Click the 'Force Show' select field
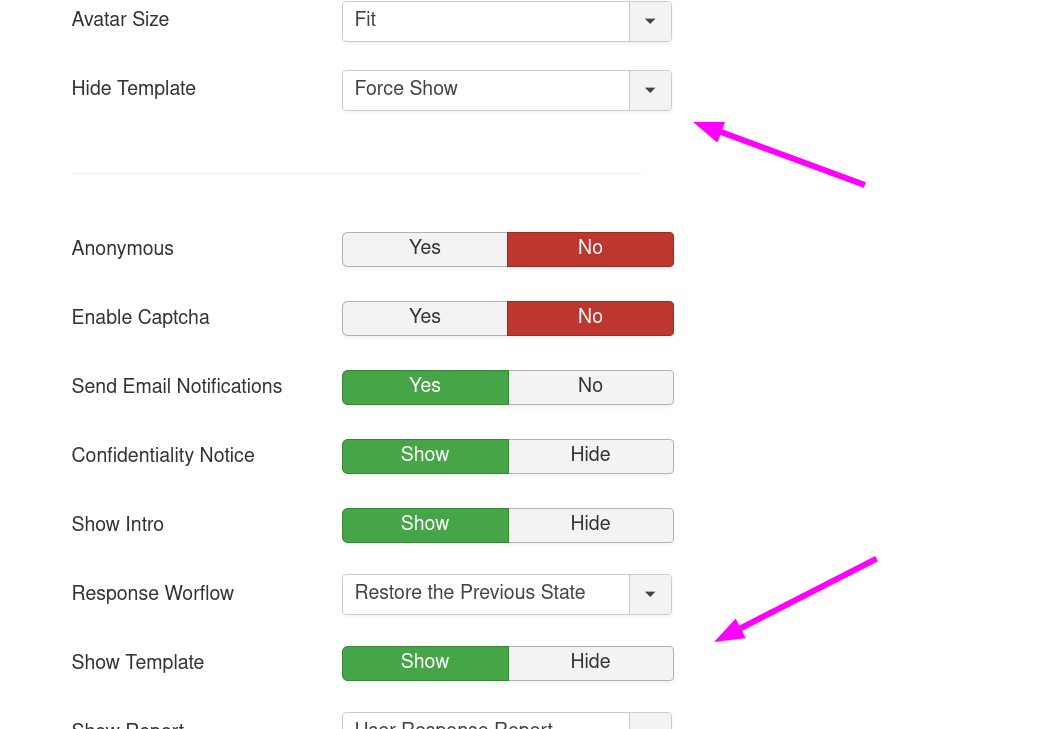Screen dimensions: 1046x729 [x=486, y=90]
